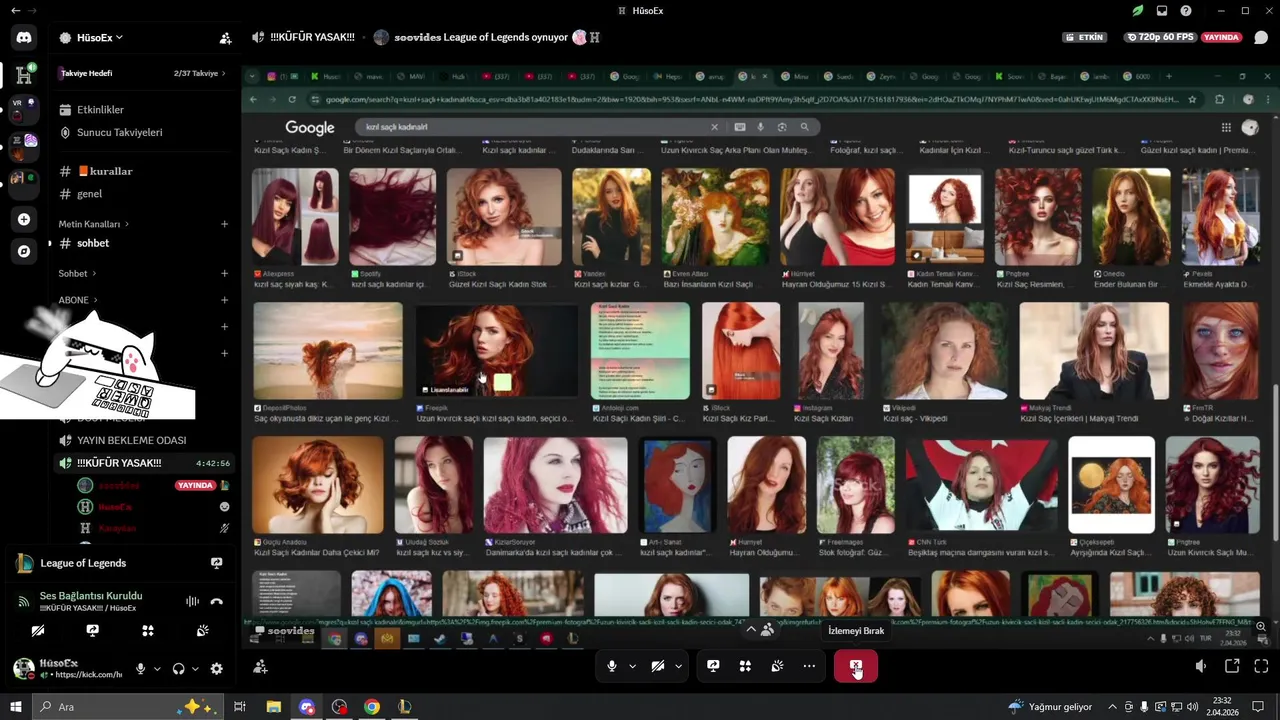Viewport: 1280px width, 720px height.
Task: Adjust stream volume speaker control
Action: [x=1201, y=666]
